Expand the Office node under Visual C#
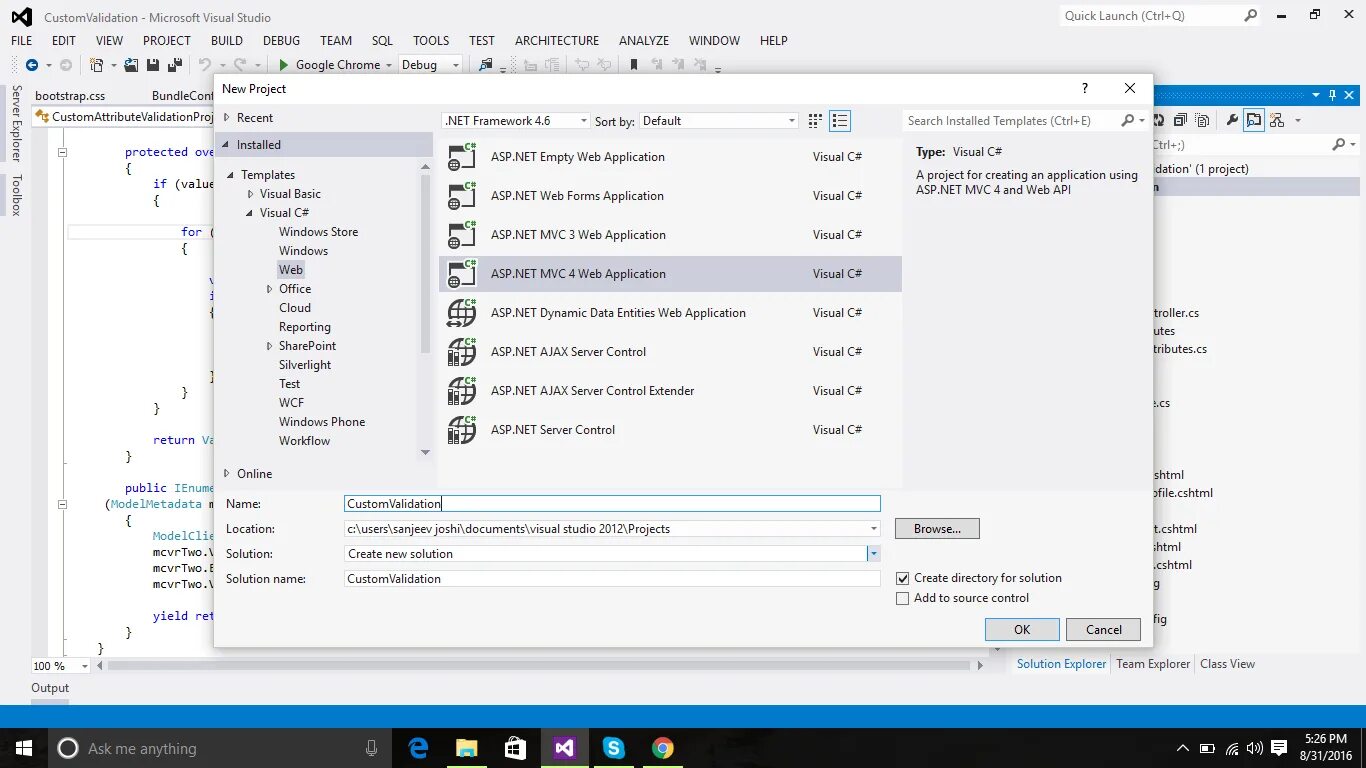This screenshot has height=768, width=1366. [269, 289]
